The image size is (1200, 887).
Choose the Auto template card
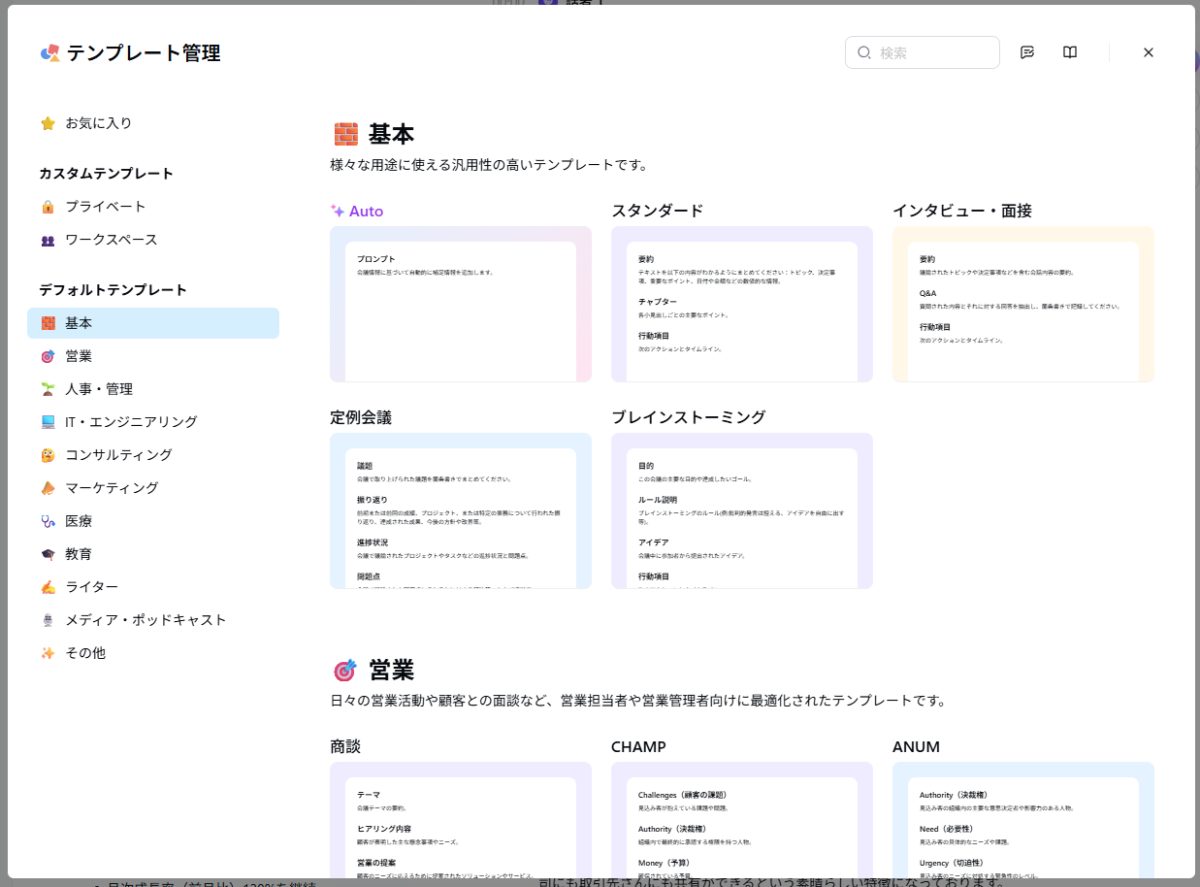(460, 304)
